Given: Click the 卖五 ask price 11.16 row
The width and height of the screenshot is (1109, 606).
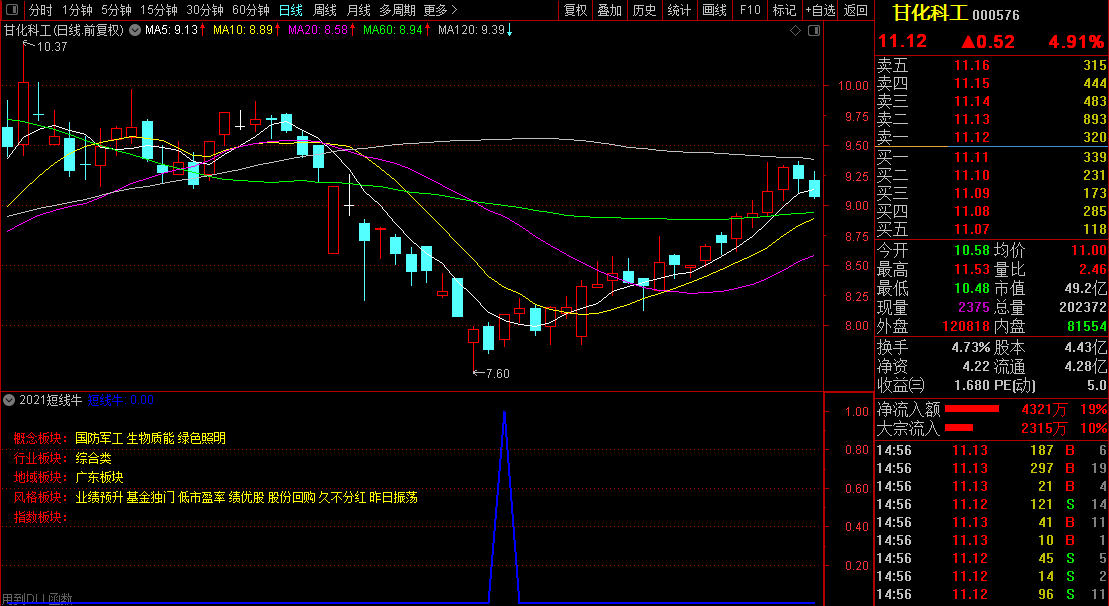Looking at the screenshot, I should pos(992,66).
